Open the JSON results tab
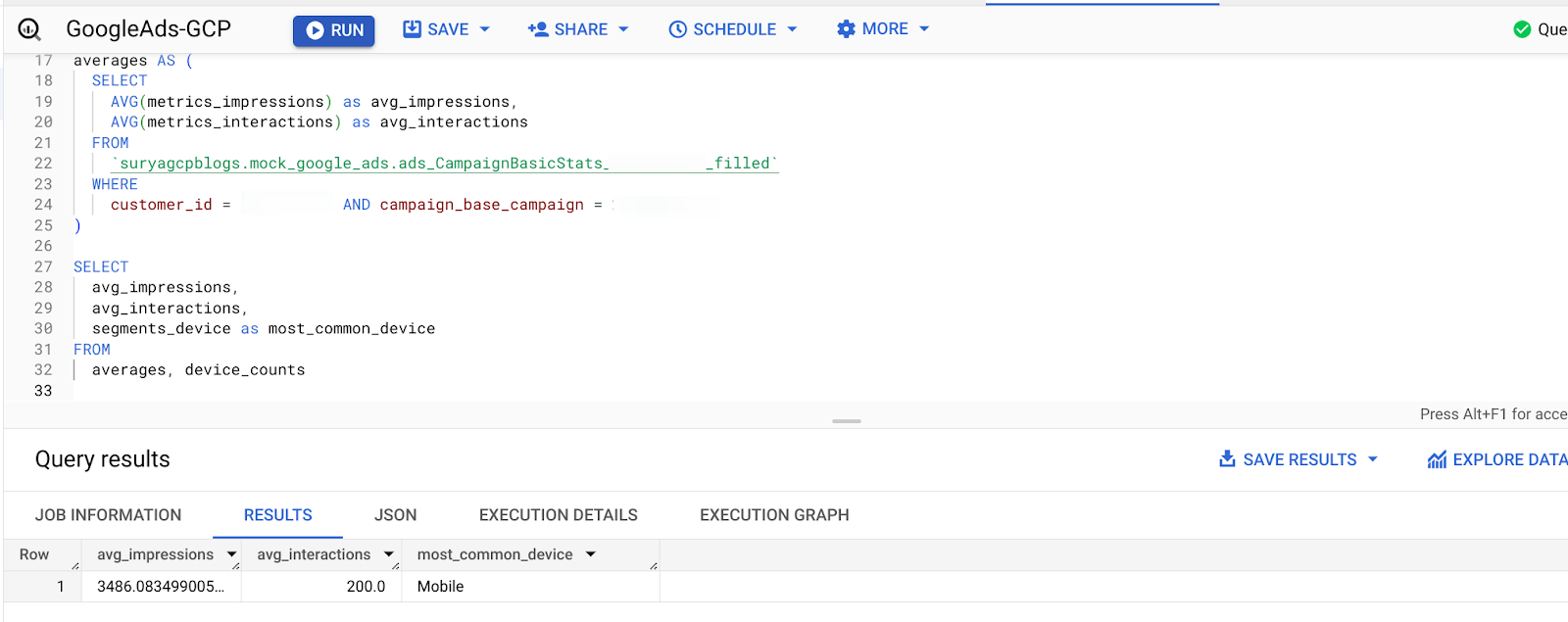 tap(395, 514)
